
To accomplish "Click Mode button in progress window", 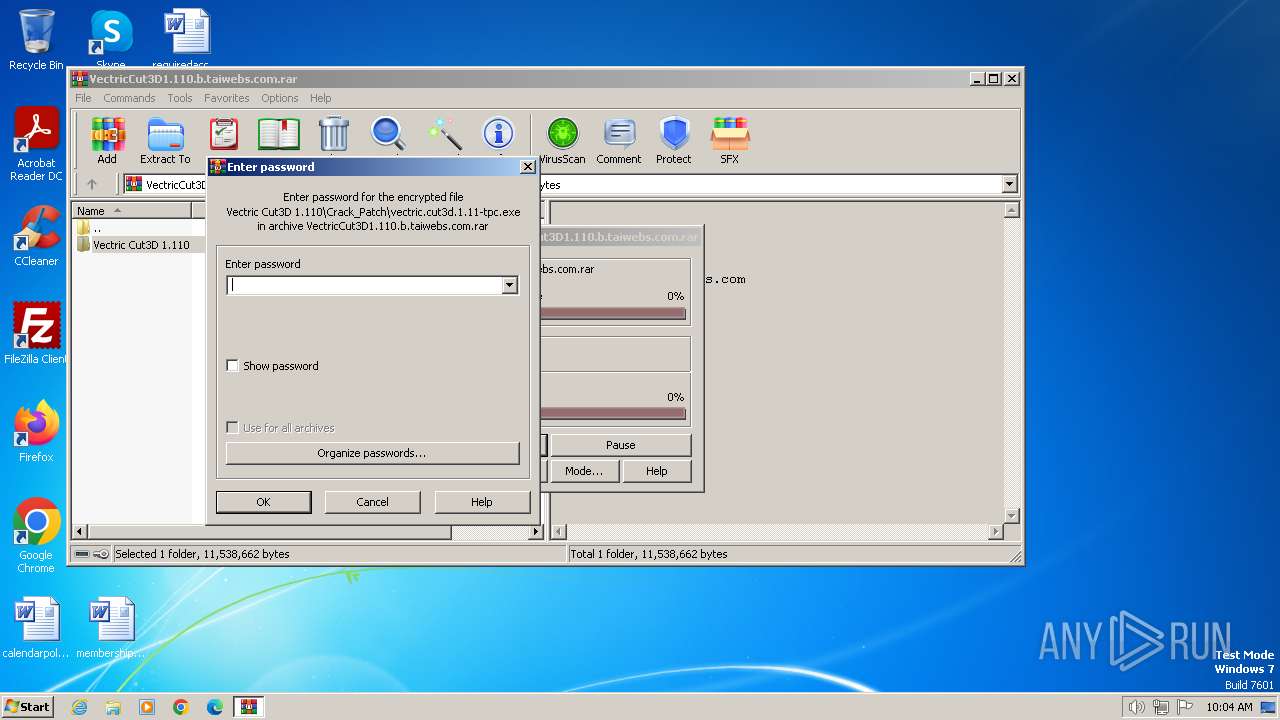I will coord(583,471).
